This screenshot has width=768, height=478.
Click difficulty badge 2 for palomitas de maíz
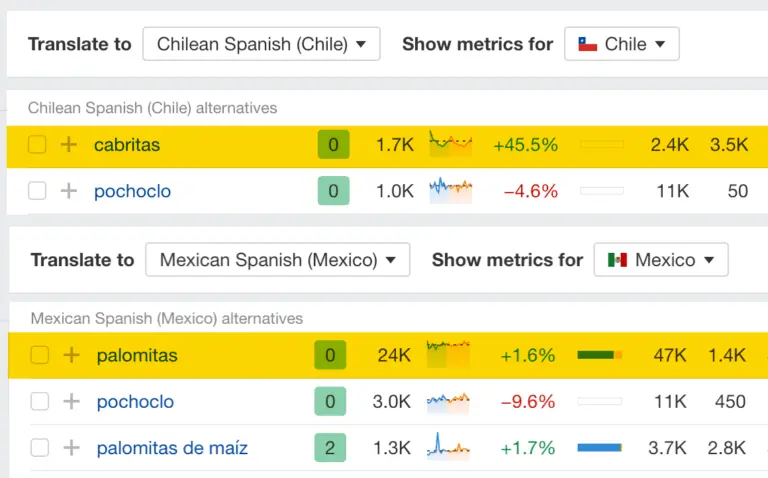click(x=330, y=448)
